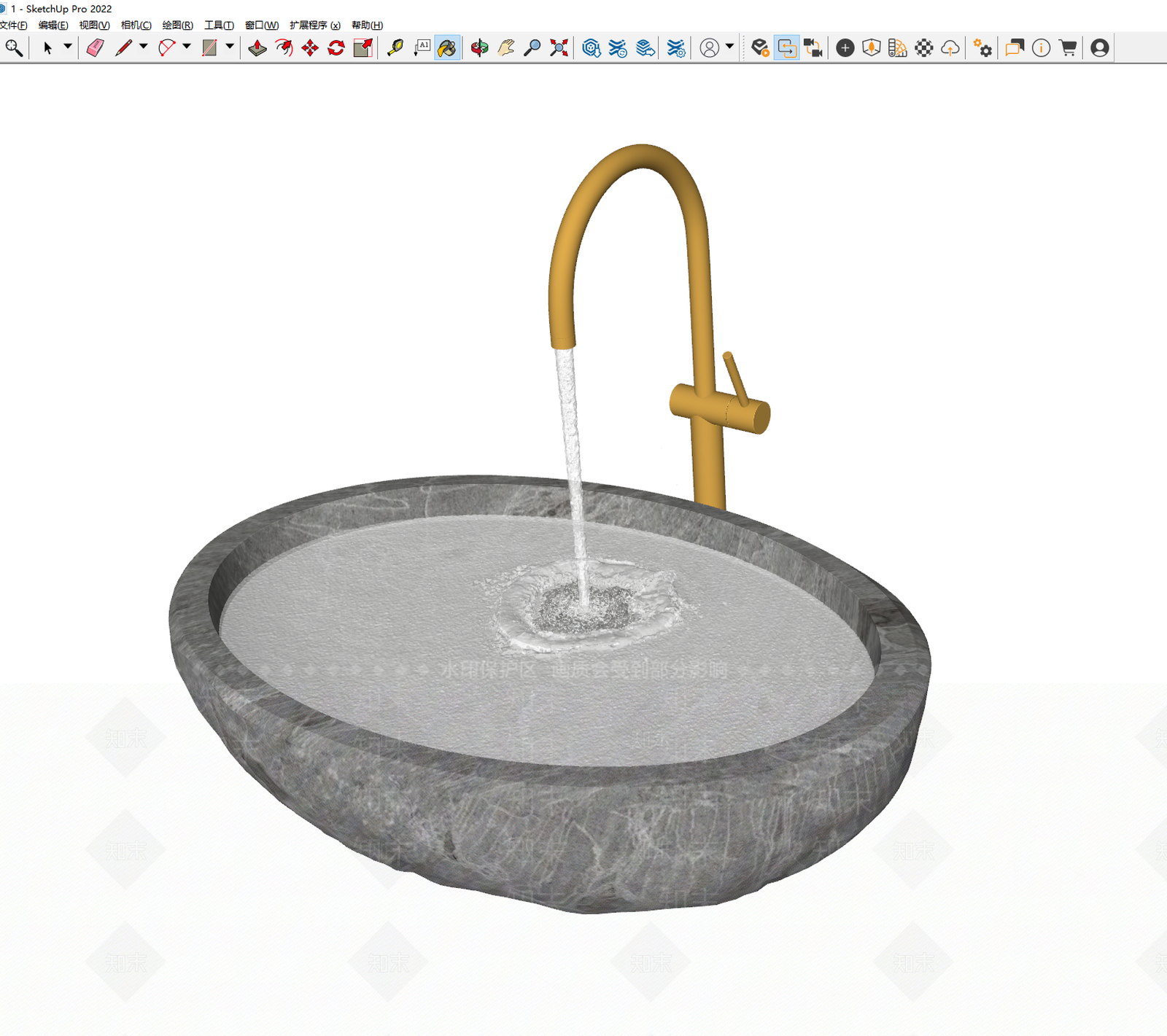The image size is (1167, 1036).
Task: Click the Select arrow tool
Action: pos(48,48)
